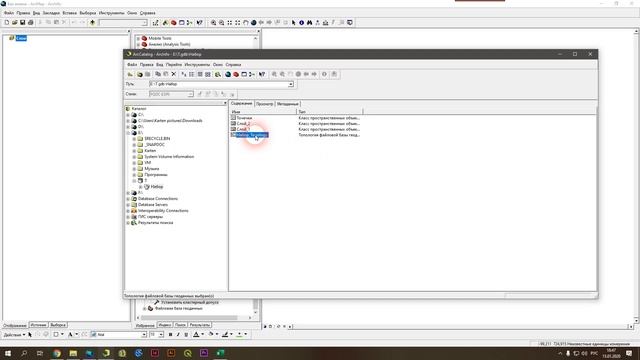This screenshot has width=640, height=360.
Task: Open ArcToolbox red icon in ArcMap toolbar
Action: click(x=173, y=23)
